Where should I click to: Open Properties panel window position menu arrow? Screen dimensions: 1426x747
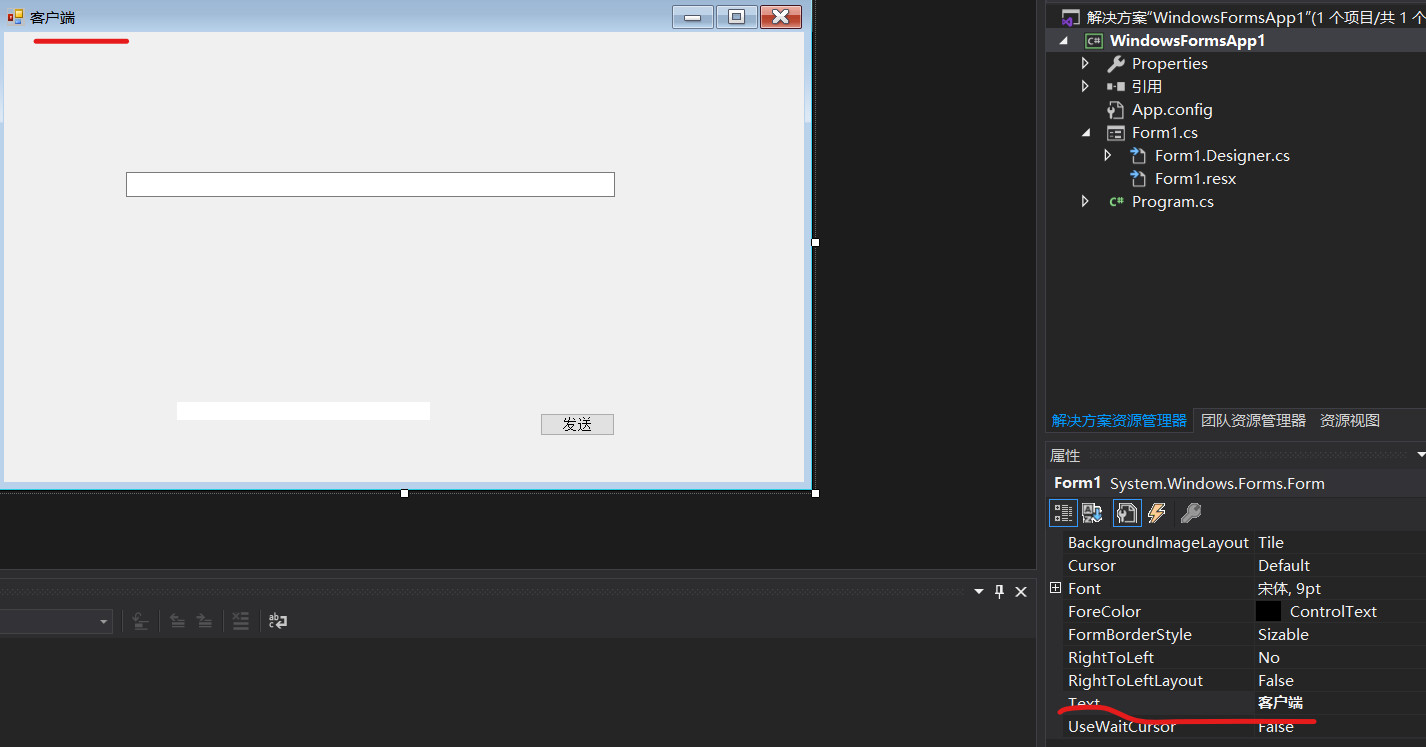[1421, 455]
